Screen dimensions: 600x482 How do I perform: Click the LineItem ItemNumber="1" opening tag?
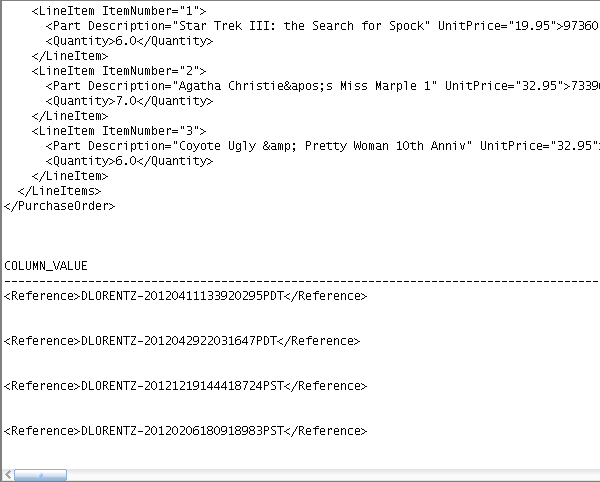pyautogui.click(x=118, y=11)
